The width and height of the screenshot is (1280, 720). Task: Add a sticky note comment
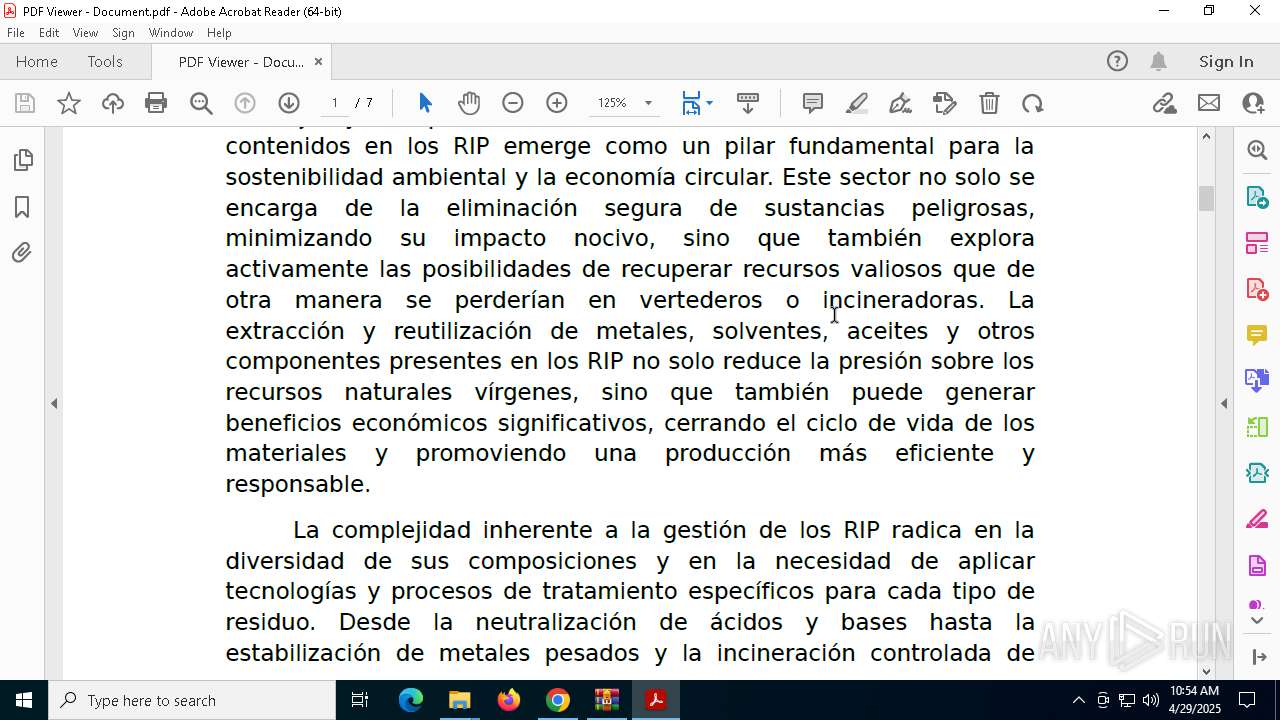click(x=813, y=103)
